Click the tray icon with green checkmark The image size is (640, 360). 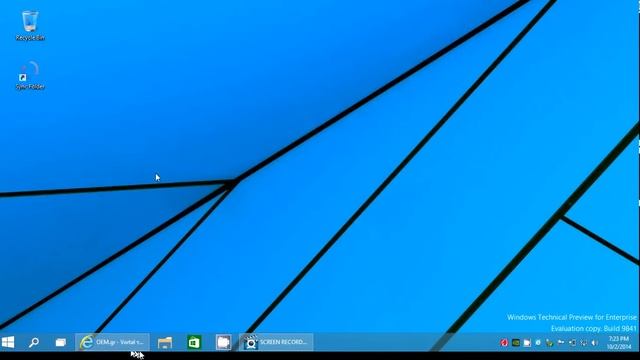tap(549, 343)
